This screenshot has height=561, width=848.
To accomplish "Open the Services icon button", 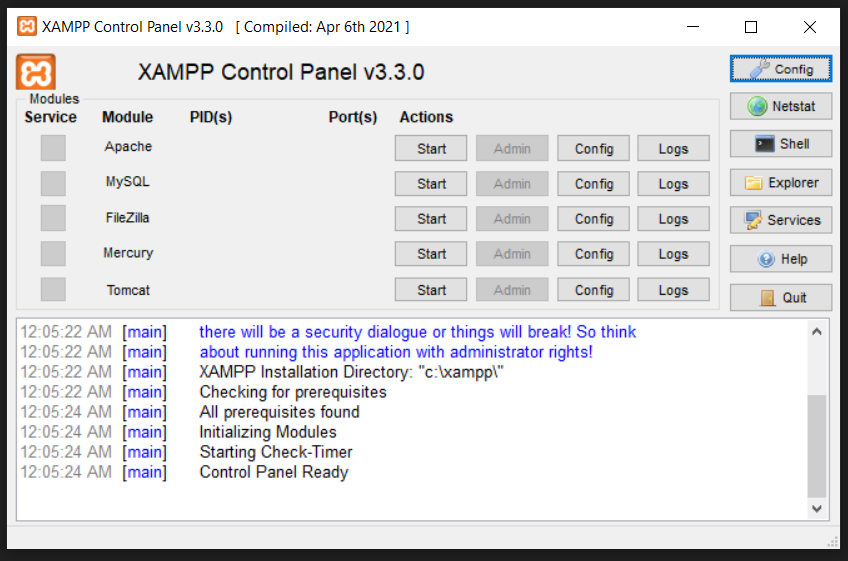I will click(x=780, y=220).
